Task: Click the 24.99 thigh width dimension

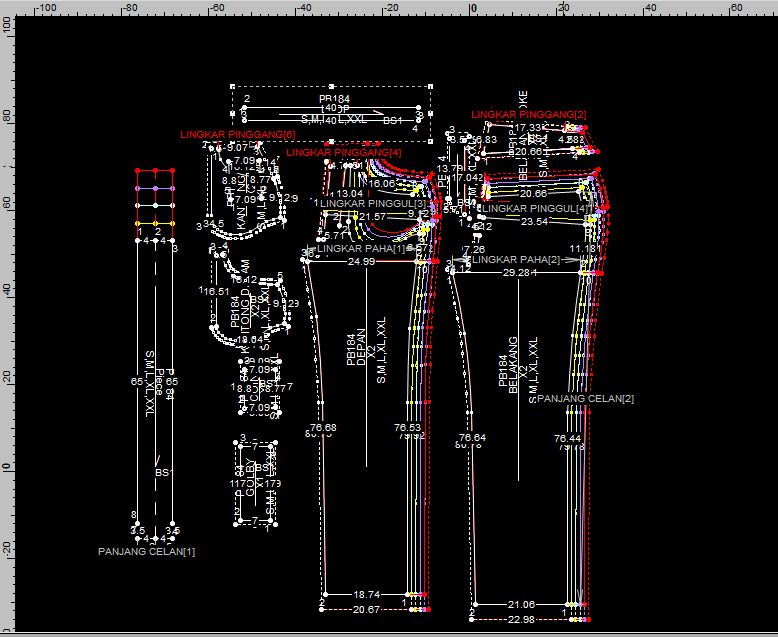Action: pyautogui.click(x=361, y=261)
